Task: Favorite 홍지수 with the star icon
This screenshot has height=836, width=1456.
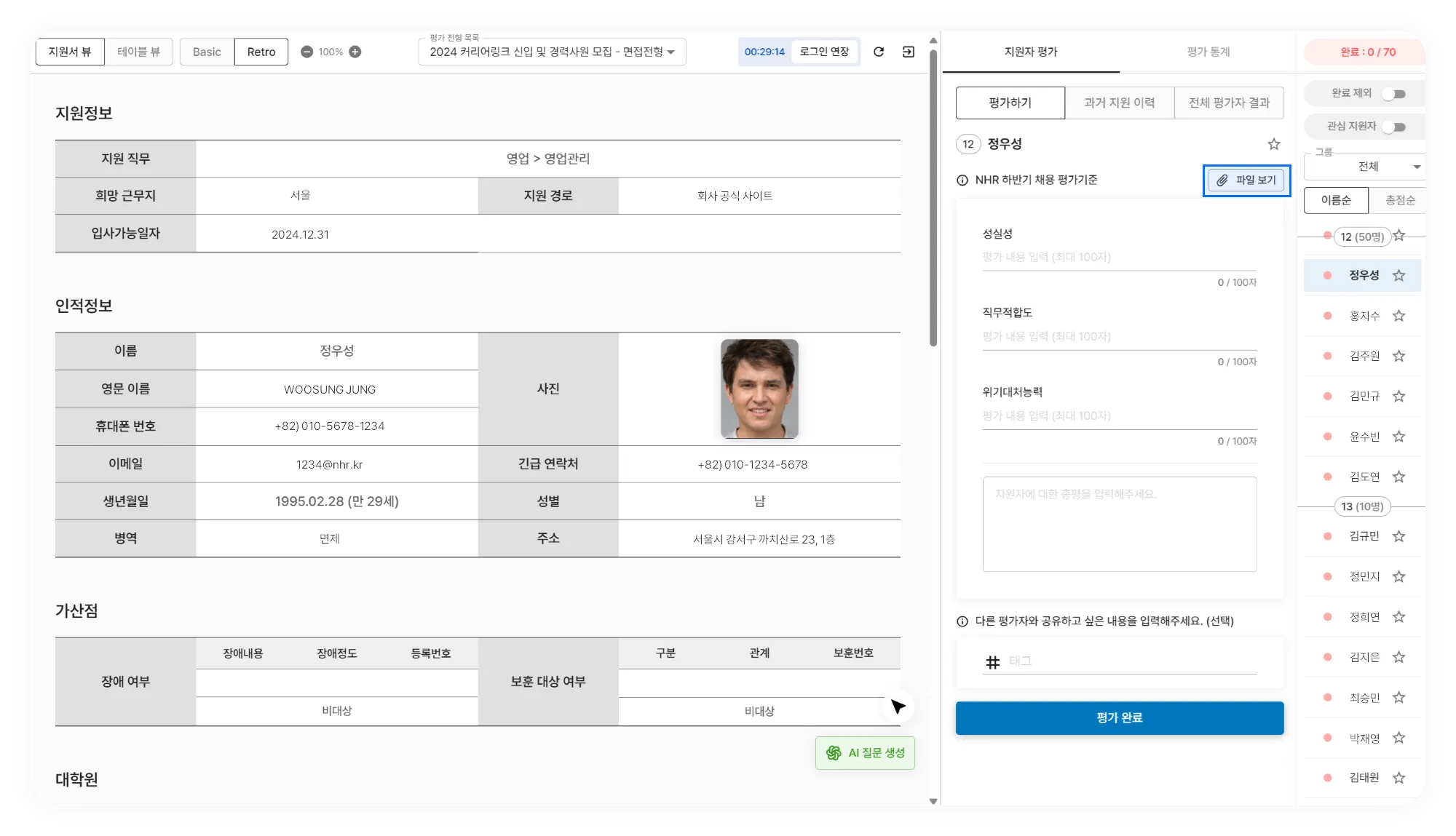Action: tap(1398, 316)
